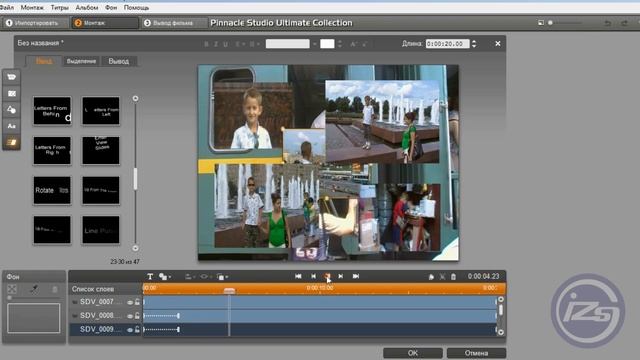Toggle italic text formatting

pyautogui.click(x=216, y=44)
